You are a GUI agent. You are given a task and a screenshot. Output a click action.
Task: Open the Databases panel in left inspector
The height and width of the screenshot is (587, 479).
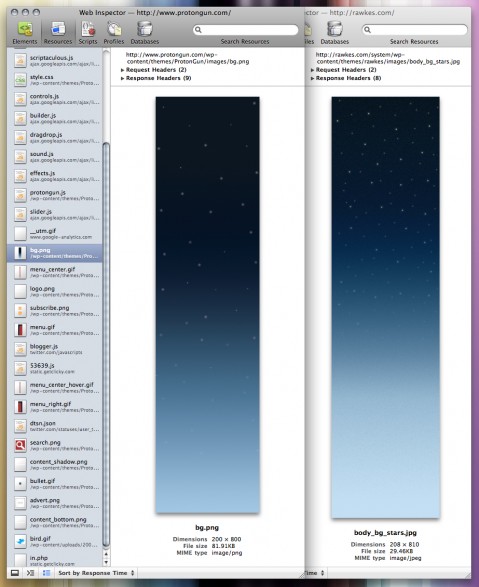144,33
